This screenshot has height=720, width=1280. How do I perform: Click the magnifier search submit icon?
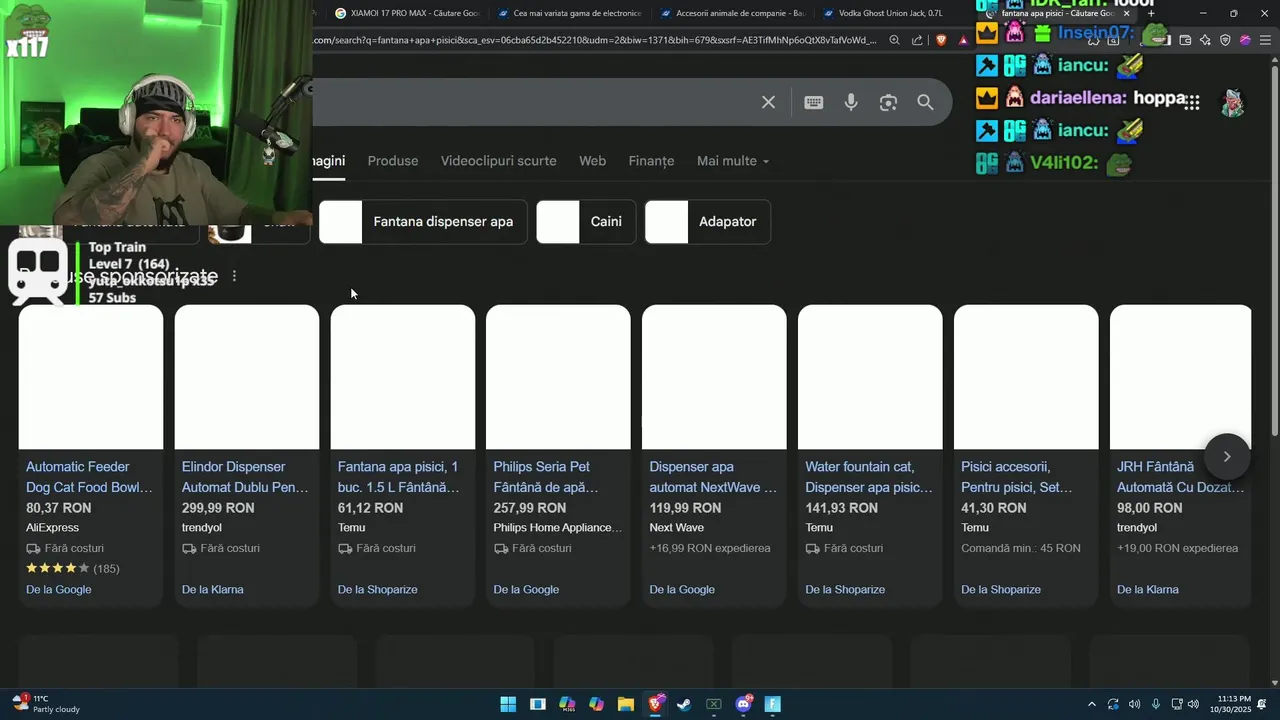(925, 102)
